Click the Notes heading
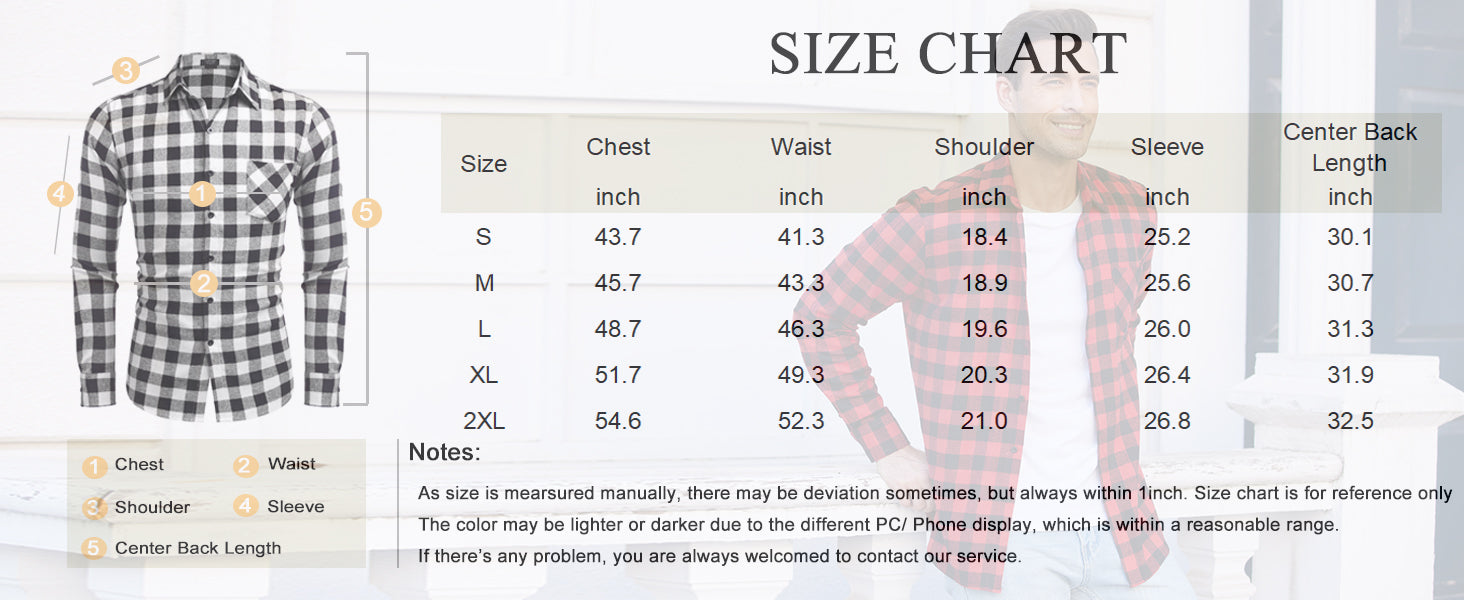Viewport: 1464px width, 600px height. 445,452
